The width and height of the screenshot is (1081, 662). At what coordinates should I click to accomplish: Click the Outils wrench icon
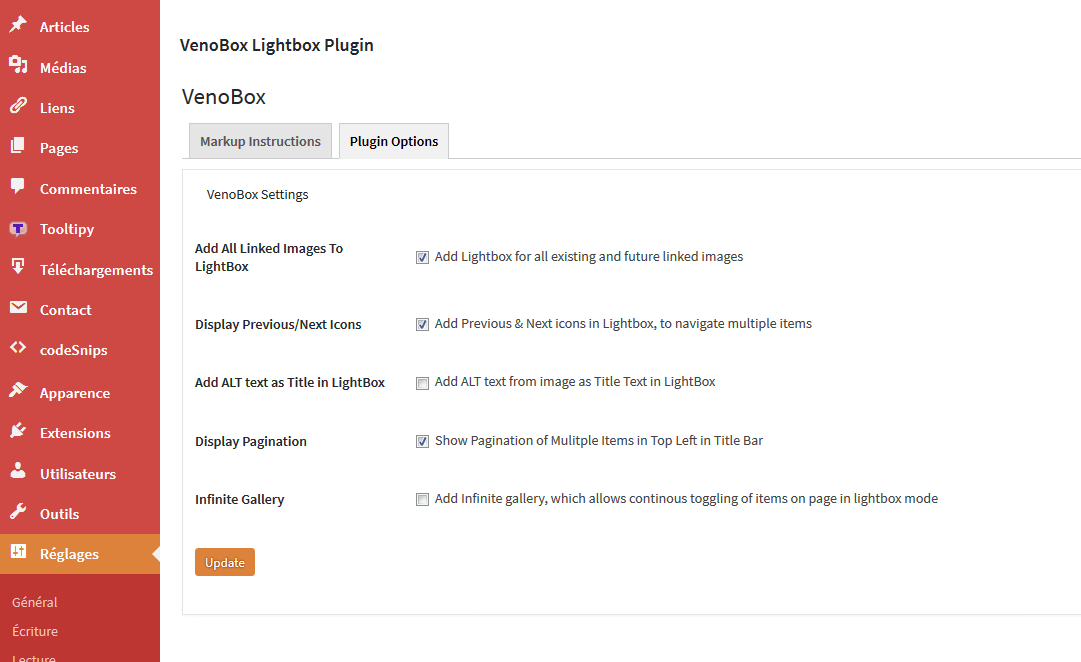tap(18, 512)
